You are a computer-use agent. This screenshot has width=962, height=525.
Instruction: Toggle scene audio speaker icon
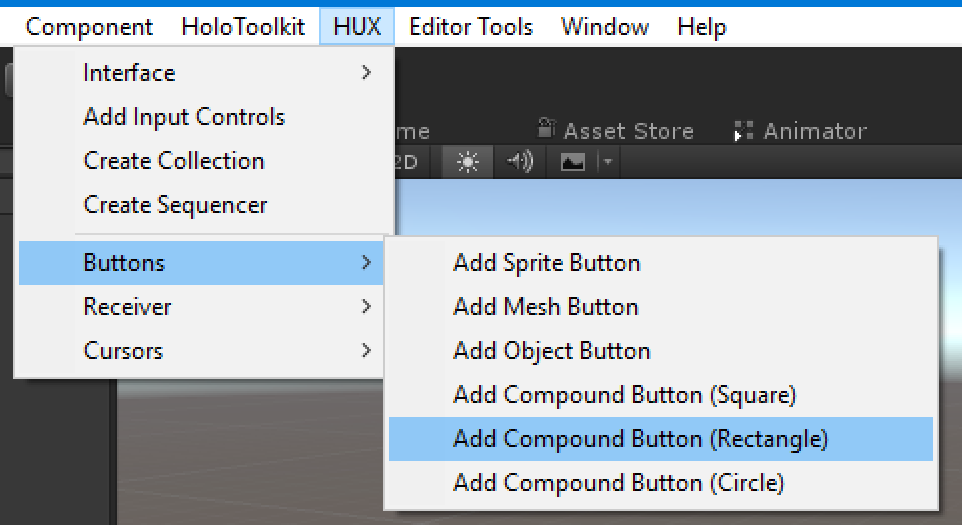(520, 162)
